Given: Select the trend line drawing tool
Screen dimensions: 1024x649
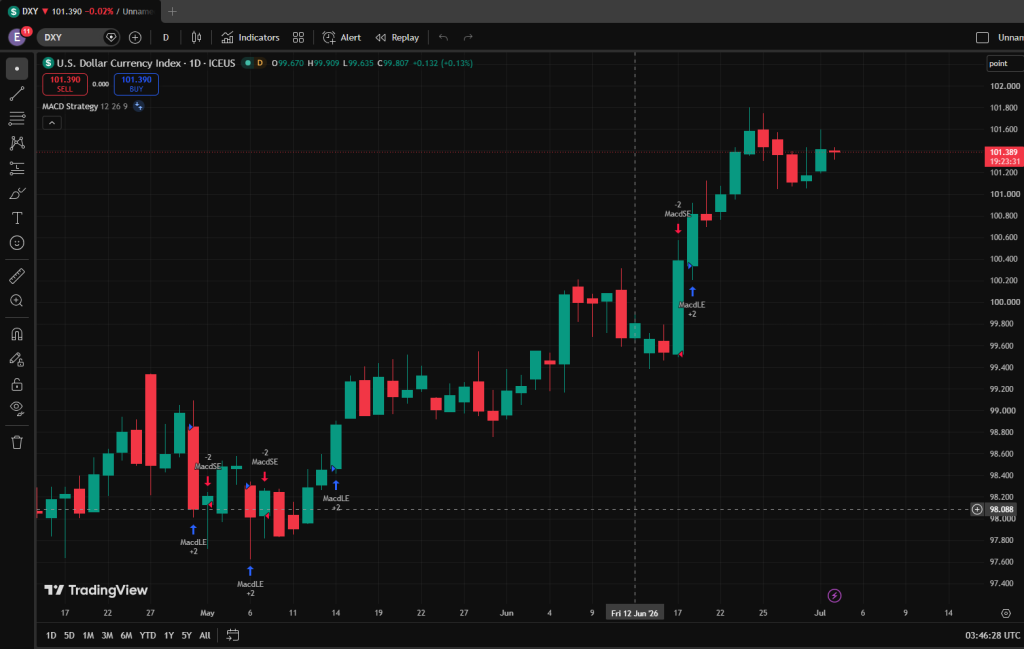Looking at the screenshot, I should click(x=17, y=93).
